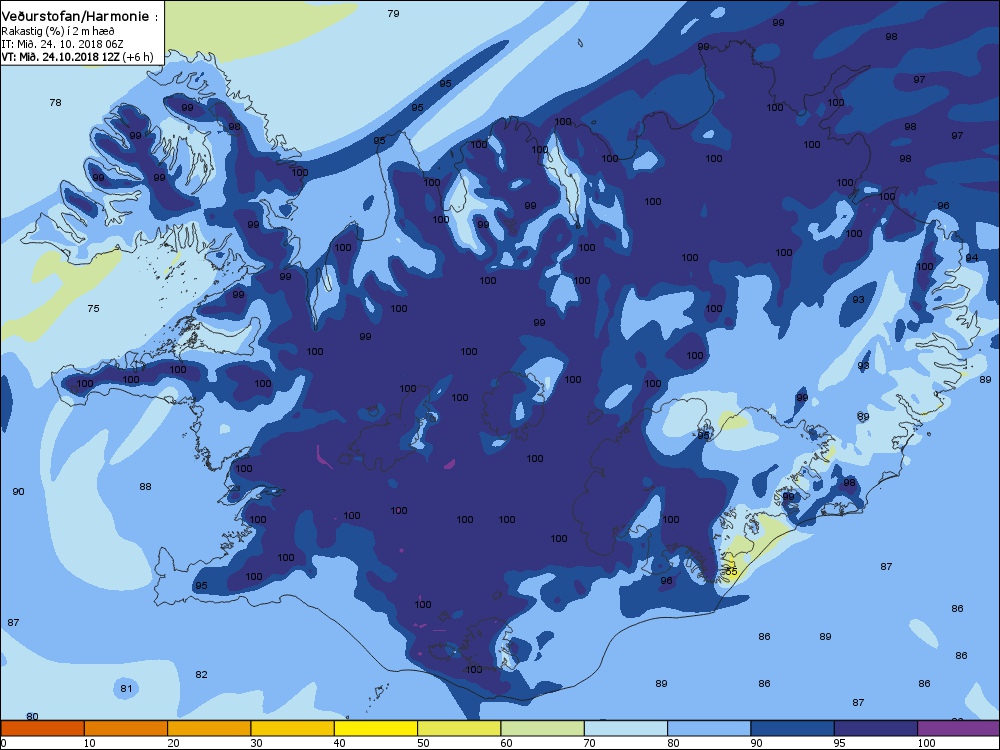This screenshot has height=750, width=1000.
Task: Select the golden 30–40 legend swatch
Action: click(293, 728)
